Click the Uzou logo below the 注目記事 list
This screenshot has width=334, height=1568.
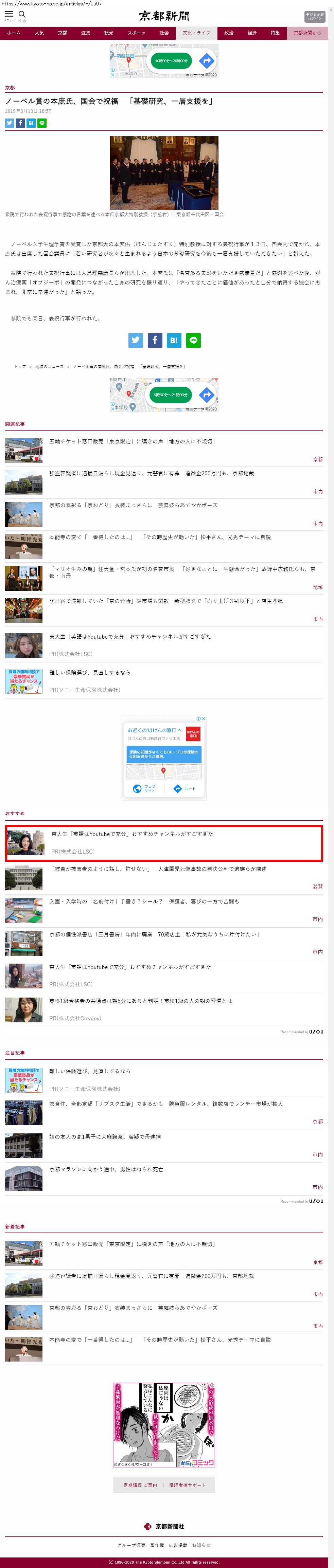316,1202
